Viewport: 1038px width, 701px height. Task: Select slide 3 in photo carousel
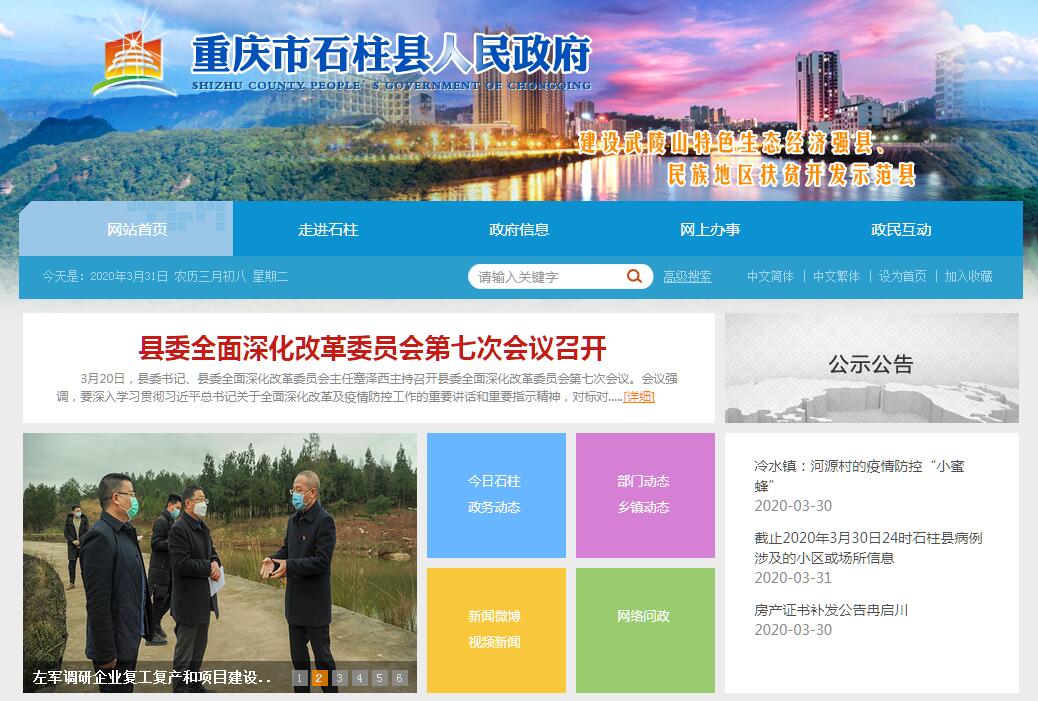tap(340, 678)
